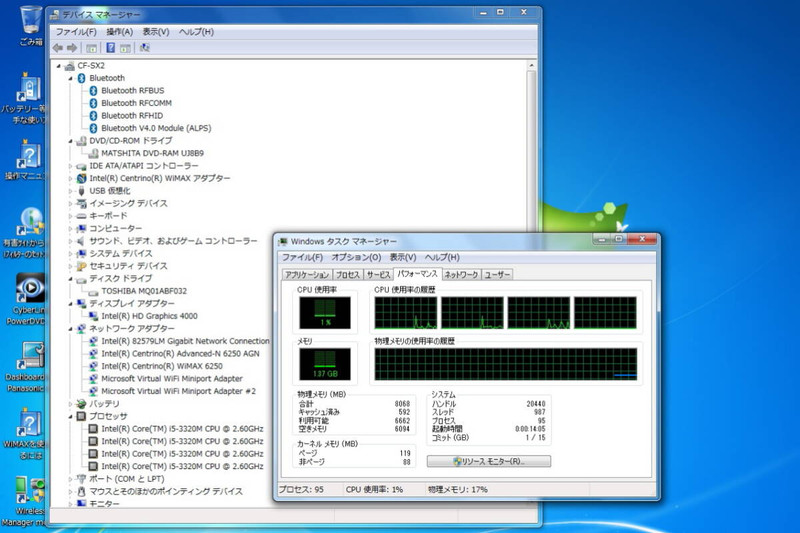Click リソース モニター(R) button
The height and width of the screenshot is (533, 800).
click(x=489, y=461)
